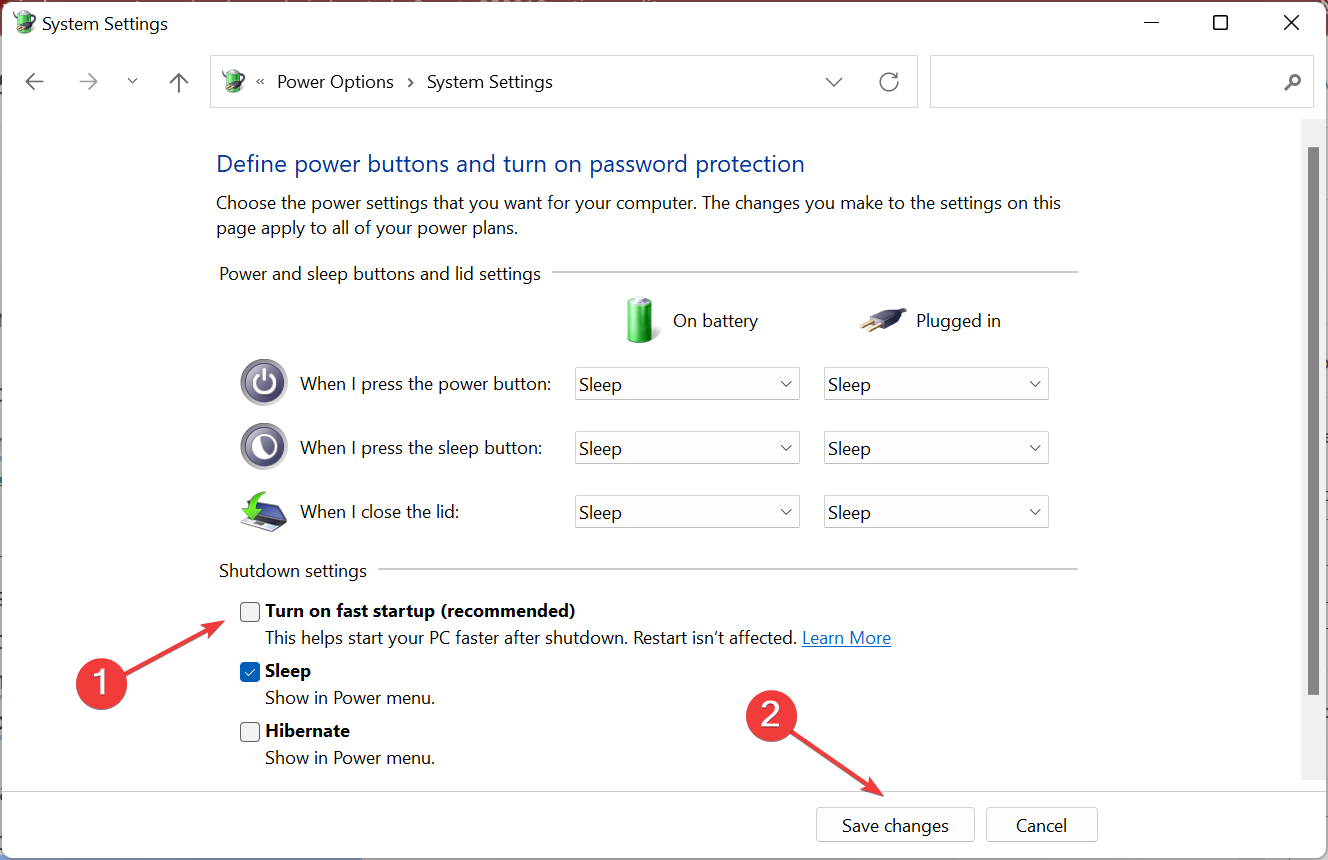Click the 'Shutdown settings' section label

[x=293, y=571]
